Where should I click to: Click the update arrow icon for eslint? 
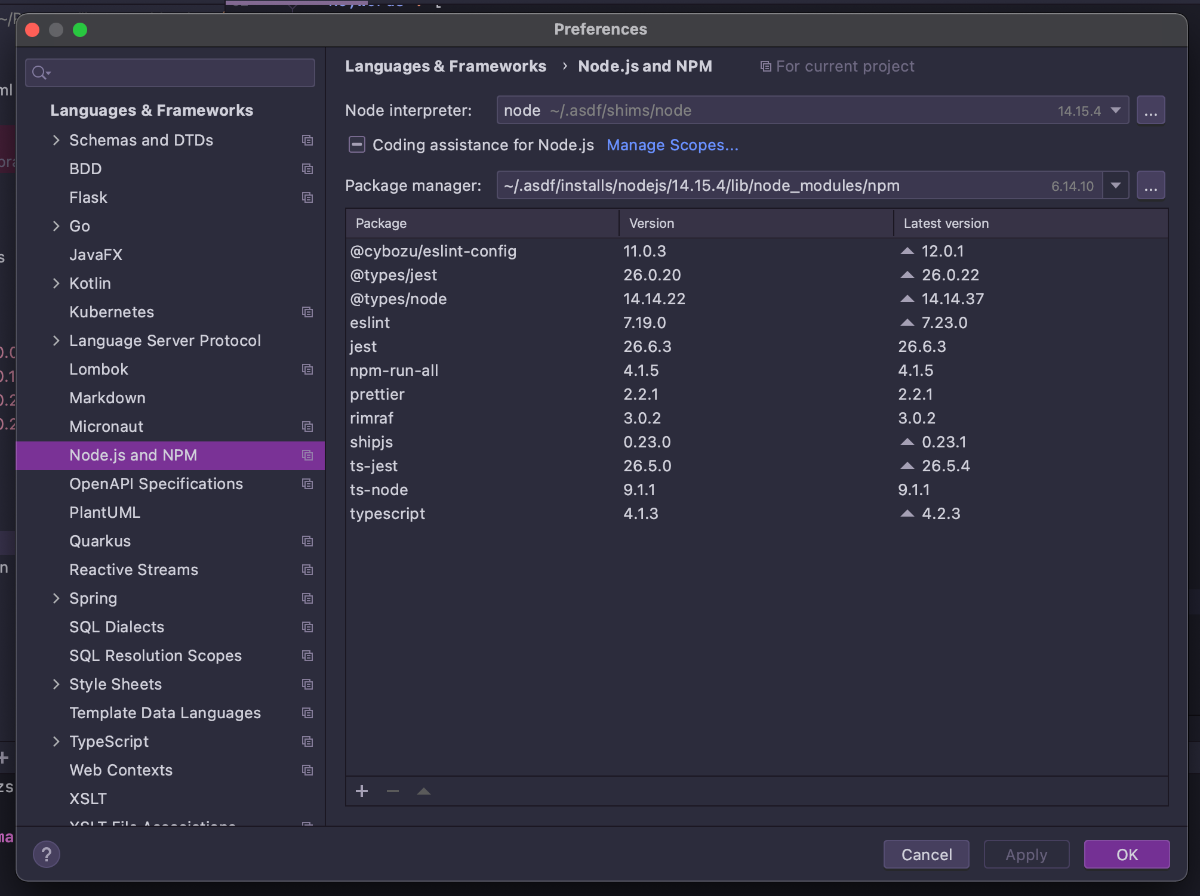907,322
